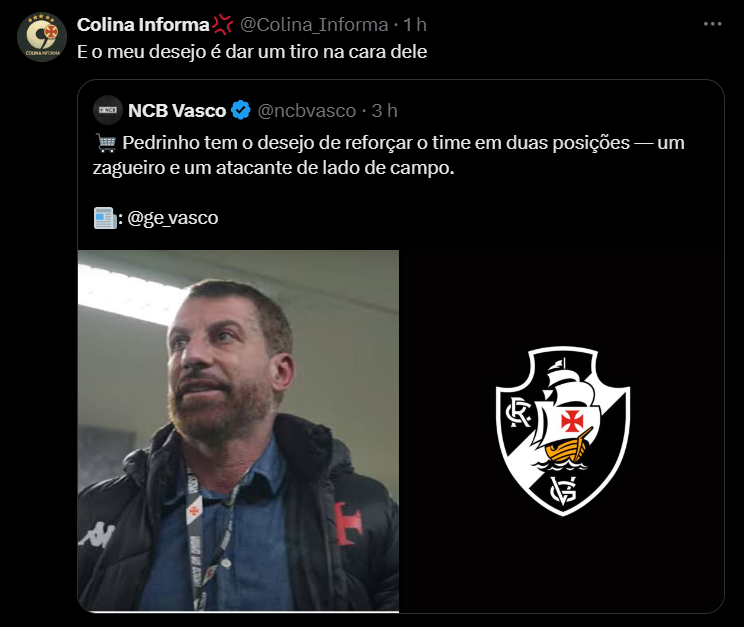
Task: Click NCB Vasco's blue verified badge
Action: click(241, 110)
